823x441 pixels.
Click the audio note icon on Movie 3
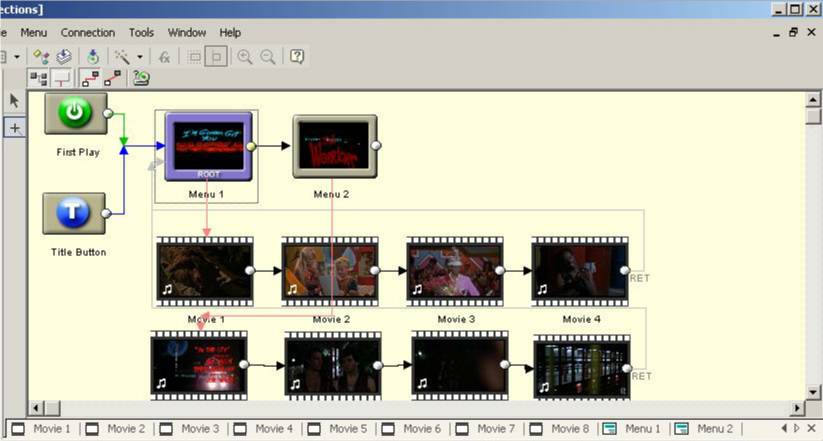[x=417, y=289]
